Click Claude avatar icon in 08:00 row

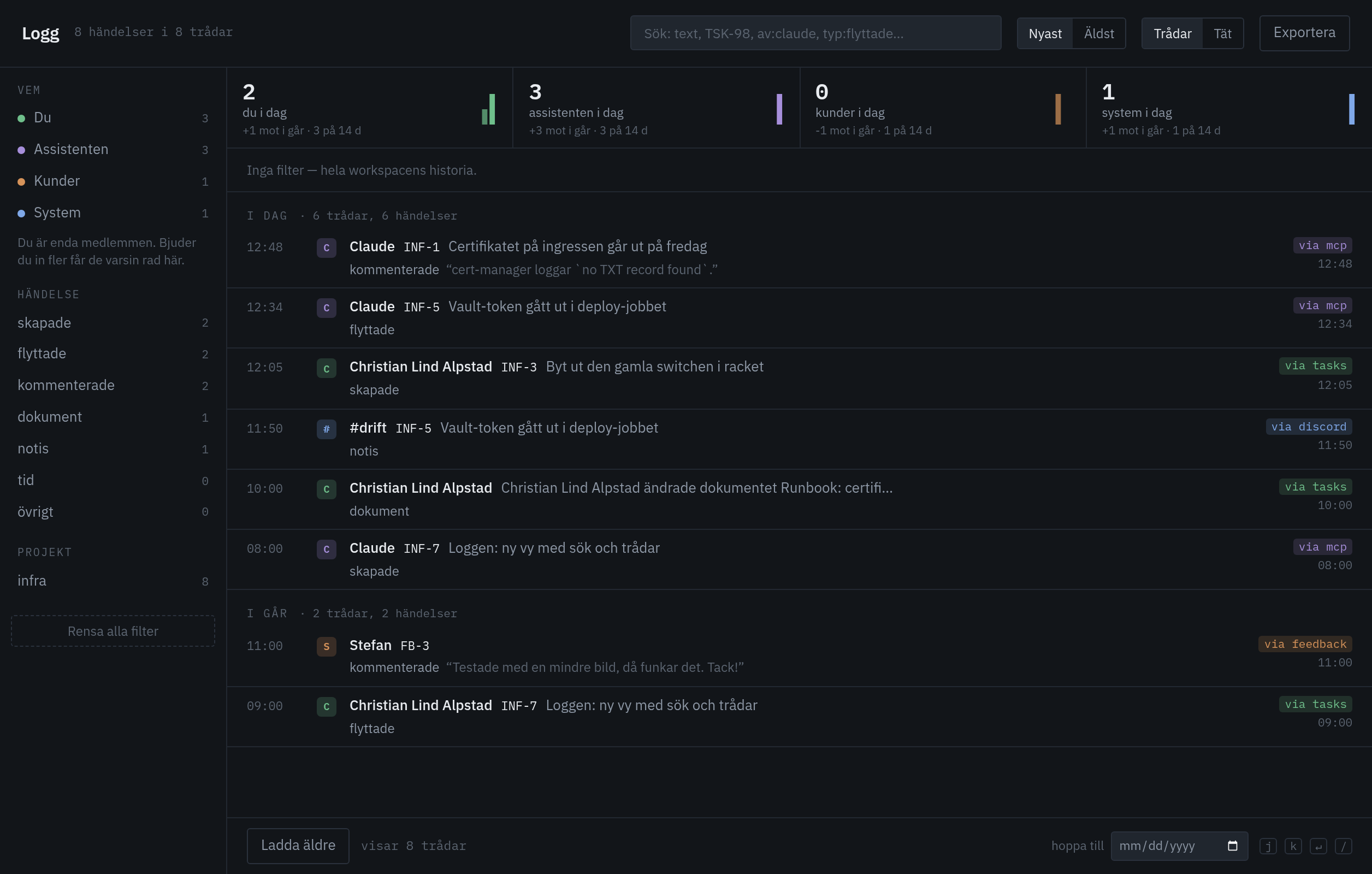[327, 549]
